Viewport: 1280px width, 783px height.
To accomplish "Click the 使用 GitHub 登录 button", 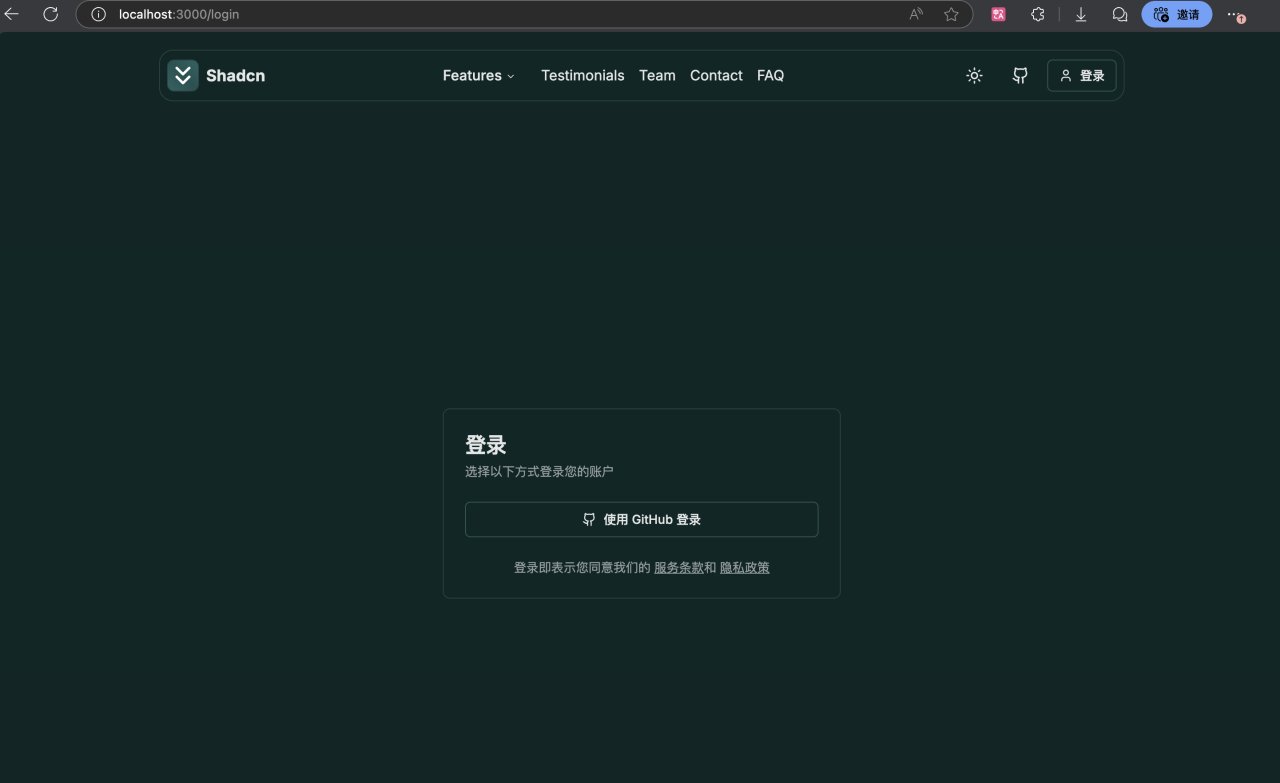I will pos(641,520).
